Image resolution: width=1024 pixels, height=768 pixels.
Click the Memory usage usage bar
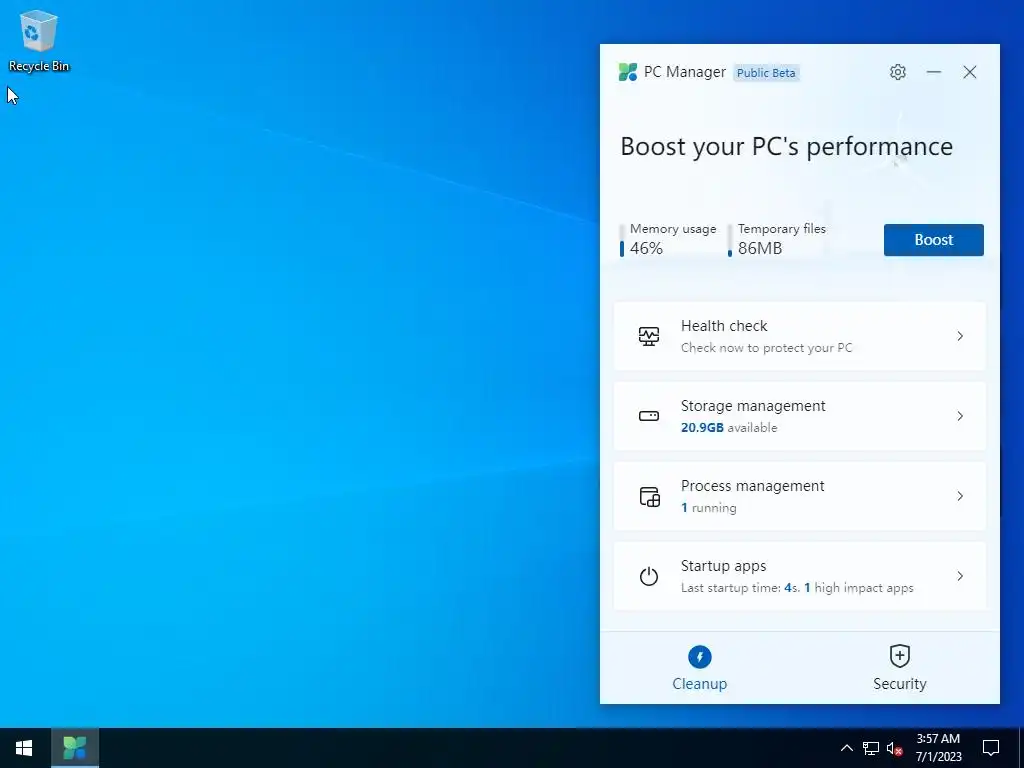coord(622,240)
